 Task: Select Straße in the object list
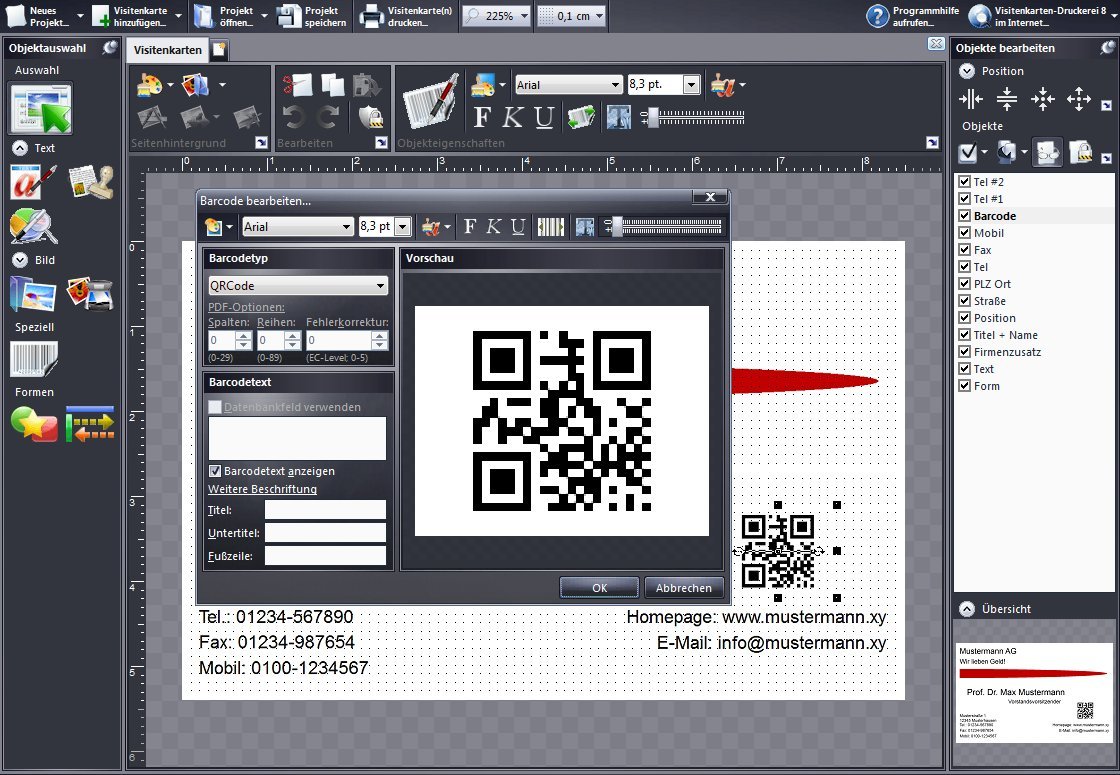[990, 301]
